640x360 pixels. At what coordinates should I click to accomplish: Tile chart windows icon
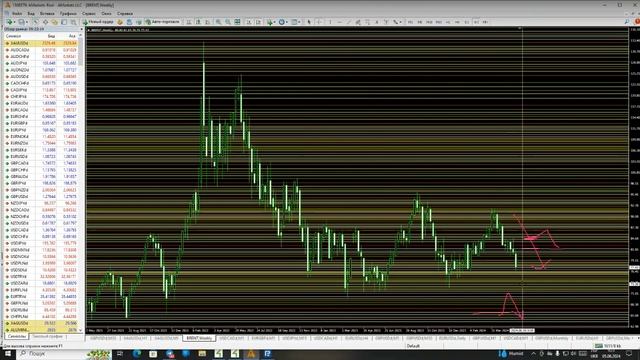(238, 22)
